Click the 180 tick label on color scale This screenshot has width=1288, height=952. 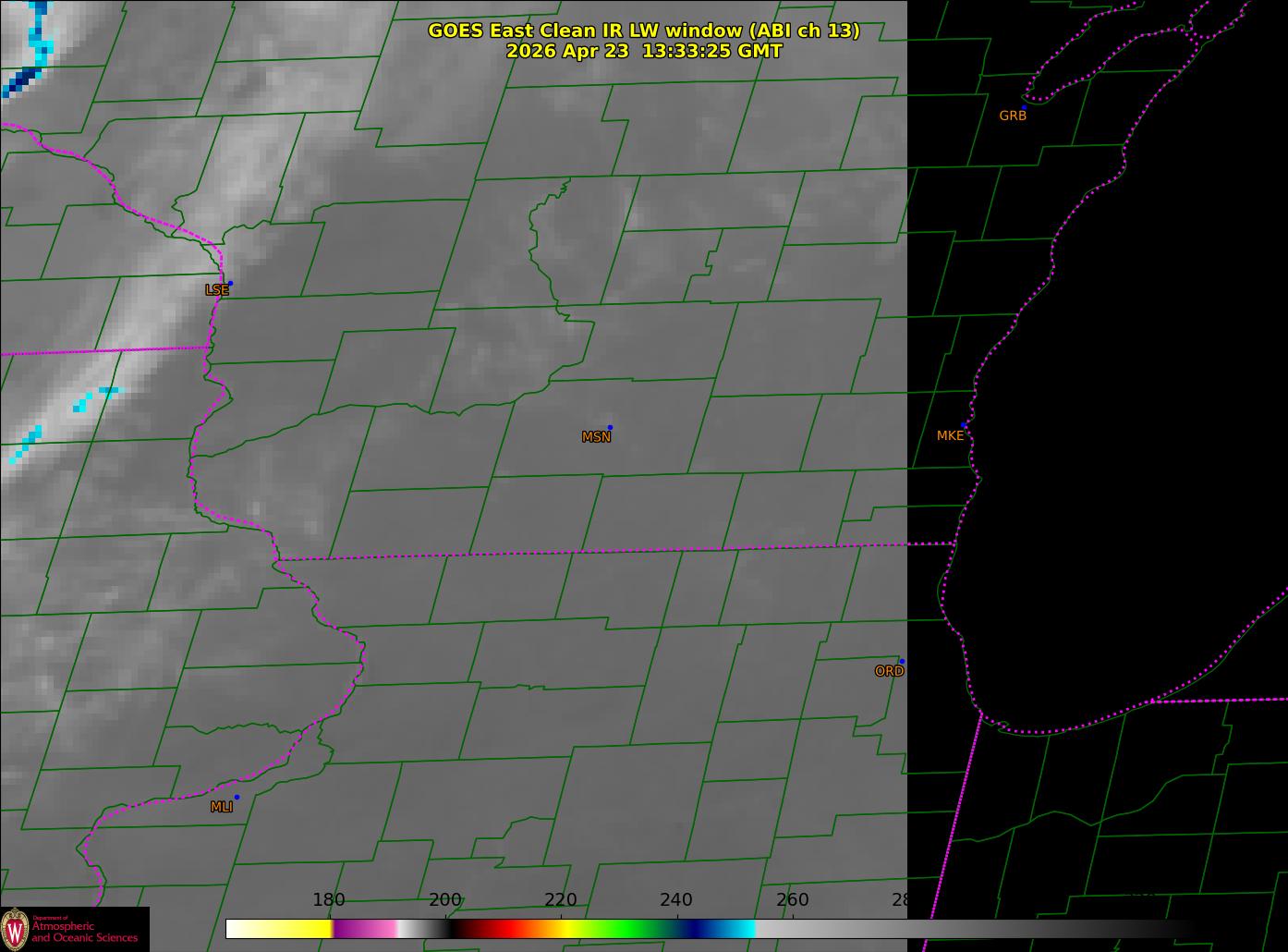pos(329,899)
